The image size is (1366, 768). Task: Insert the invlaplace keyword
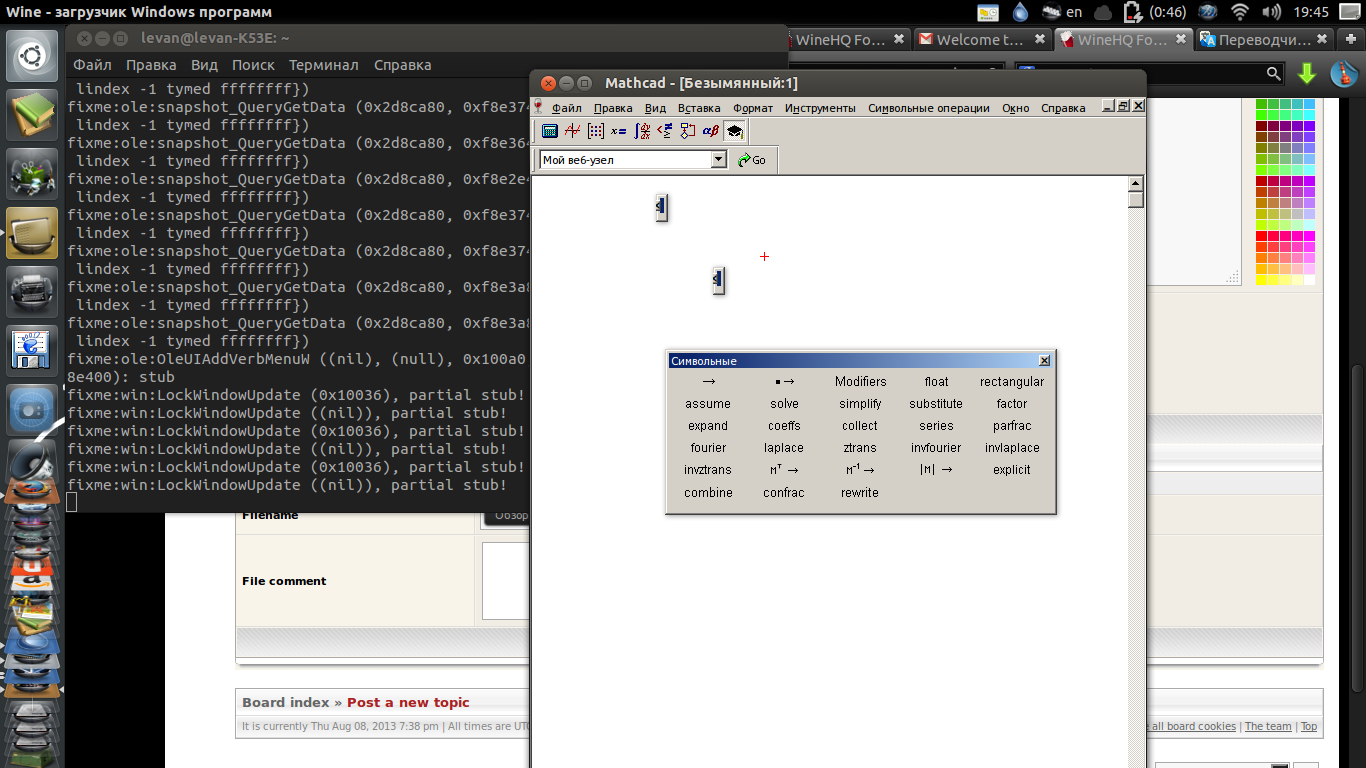pyautogui.click(x=1012, y=448)
